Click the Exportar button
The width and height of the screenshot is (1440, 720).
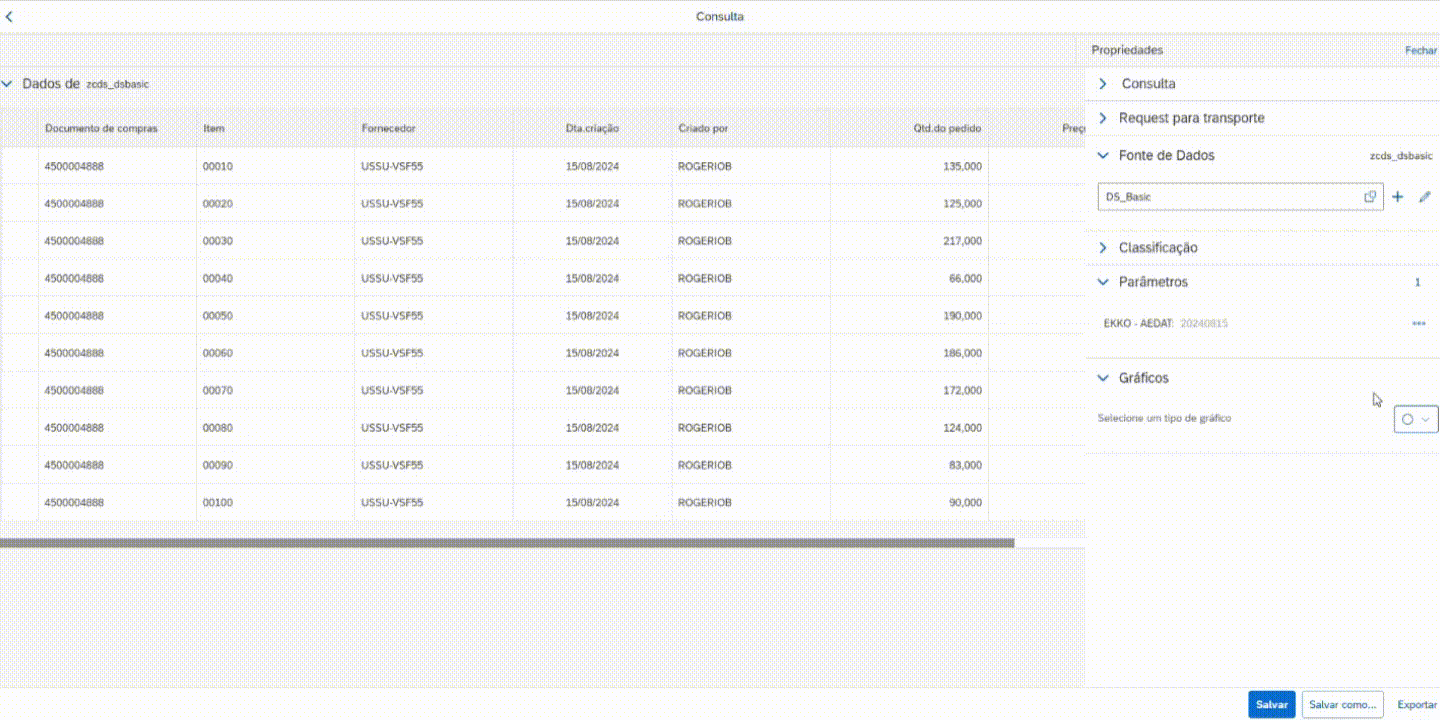click(x=1416, y=705)
